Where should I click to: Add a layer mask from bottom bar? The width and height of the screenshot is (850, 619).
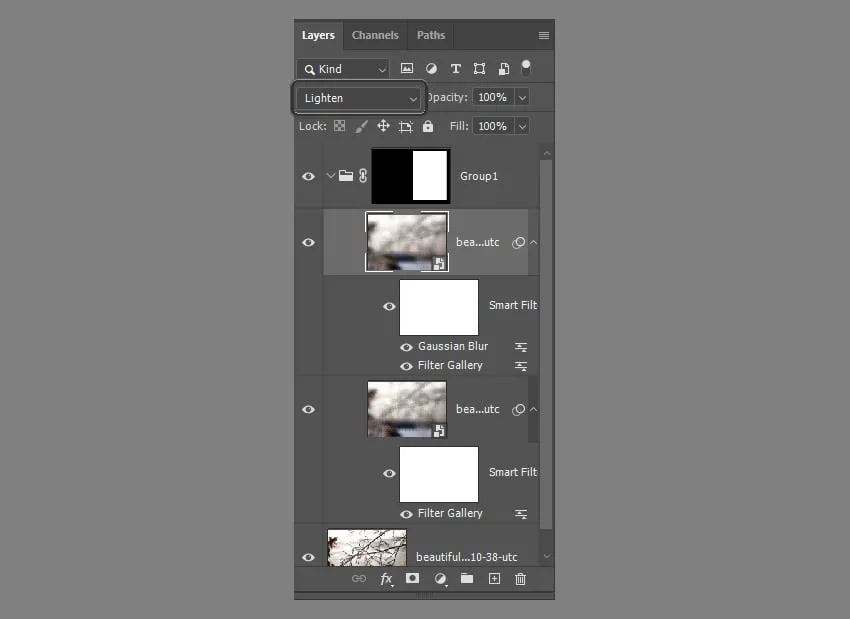point(413,579)
